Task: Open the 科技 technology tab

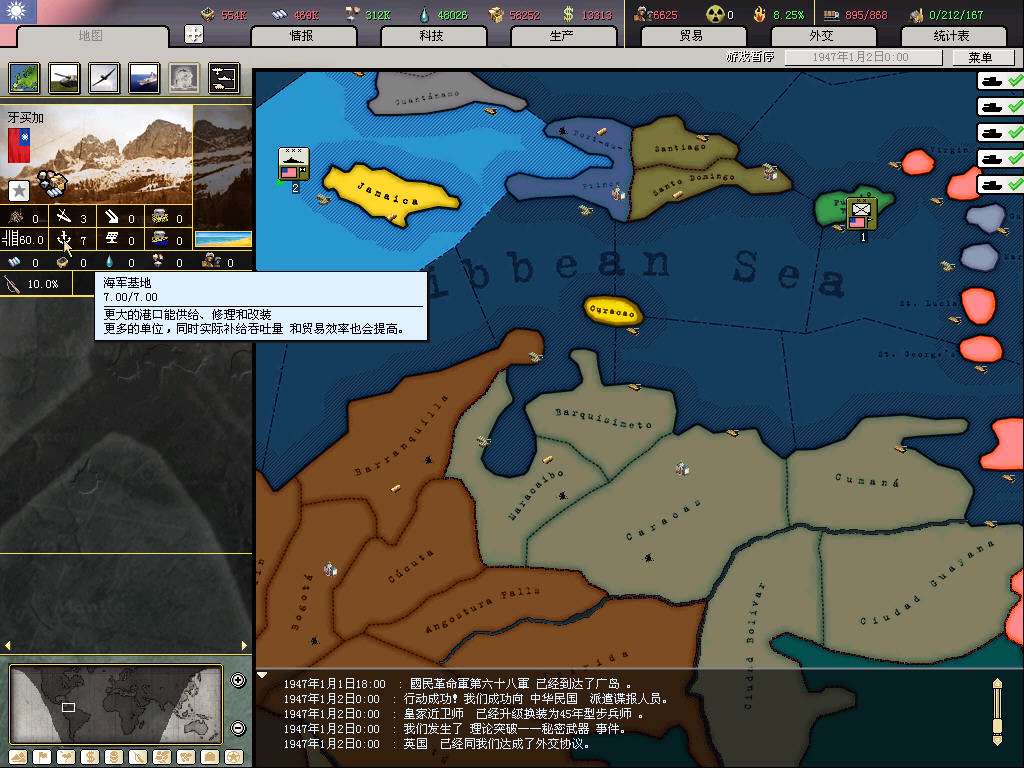Action: click(431, 36)
